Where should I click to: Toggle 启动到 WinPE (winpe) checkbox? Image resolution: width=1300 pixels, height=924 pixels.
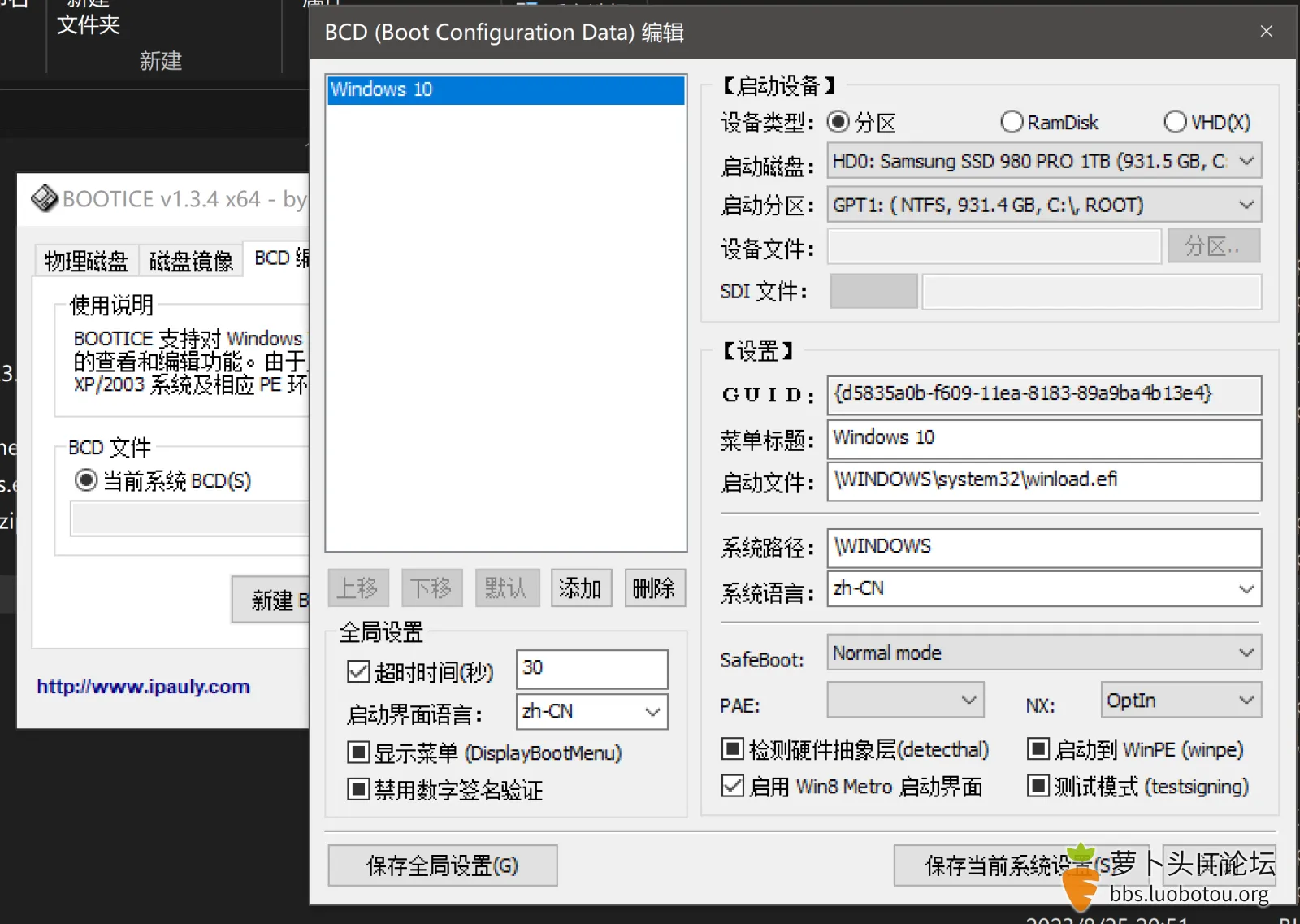(x=1038, y=748)
